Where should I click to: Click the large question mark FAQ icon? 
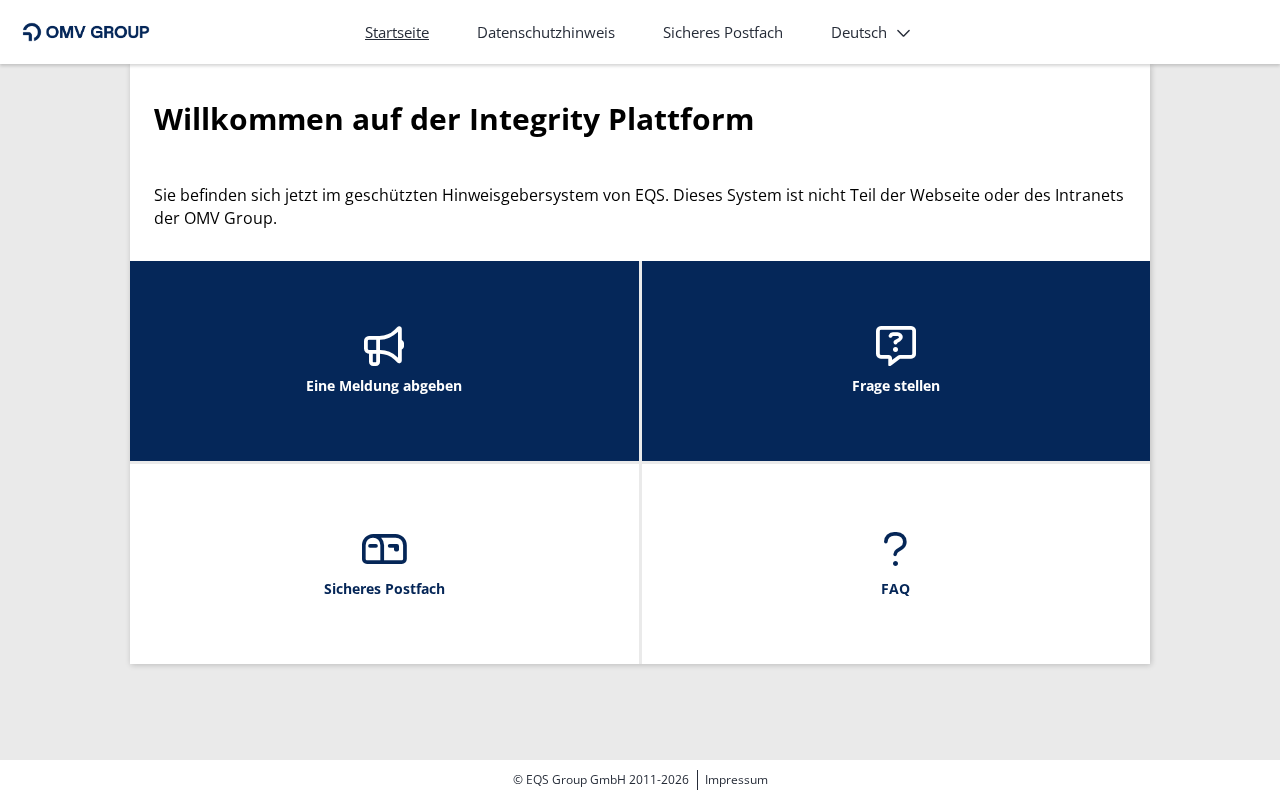pyautogui.click(x=895, y=549)
